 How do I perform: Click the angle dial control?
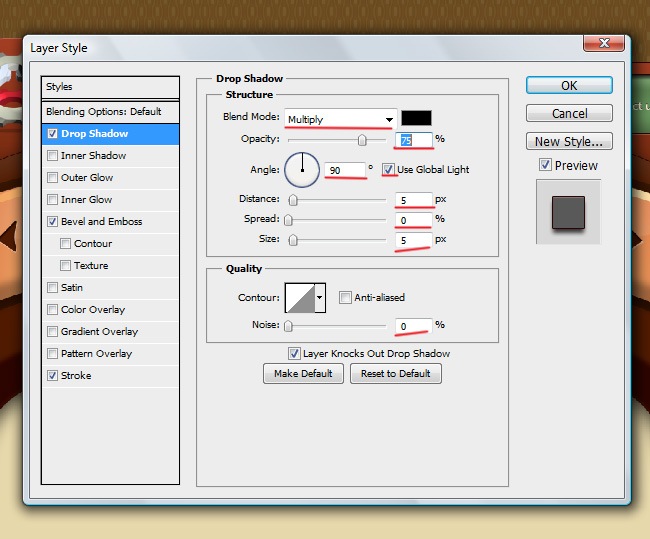pyautogui.click(x=301, y=170)
